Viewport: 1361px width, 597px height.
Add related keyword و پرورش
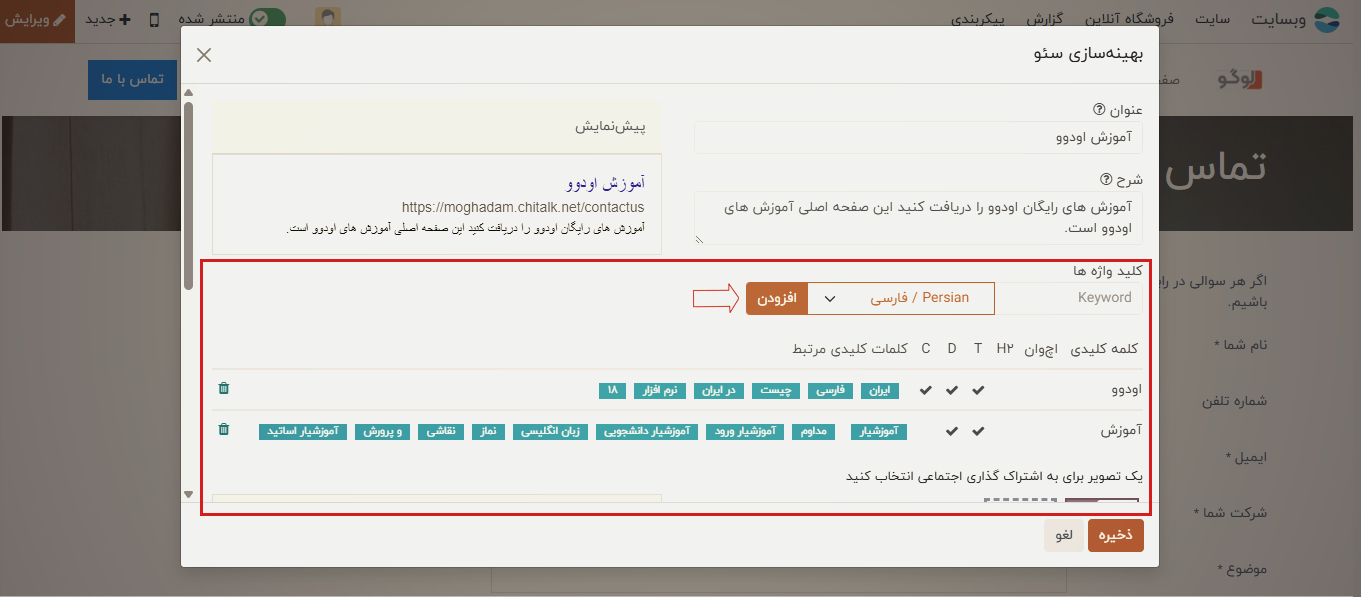tap(383, 431)
